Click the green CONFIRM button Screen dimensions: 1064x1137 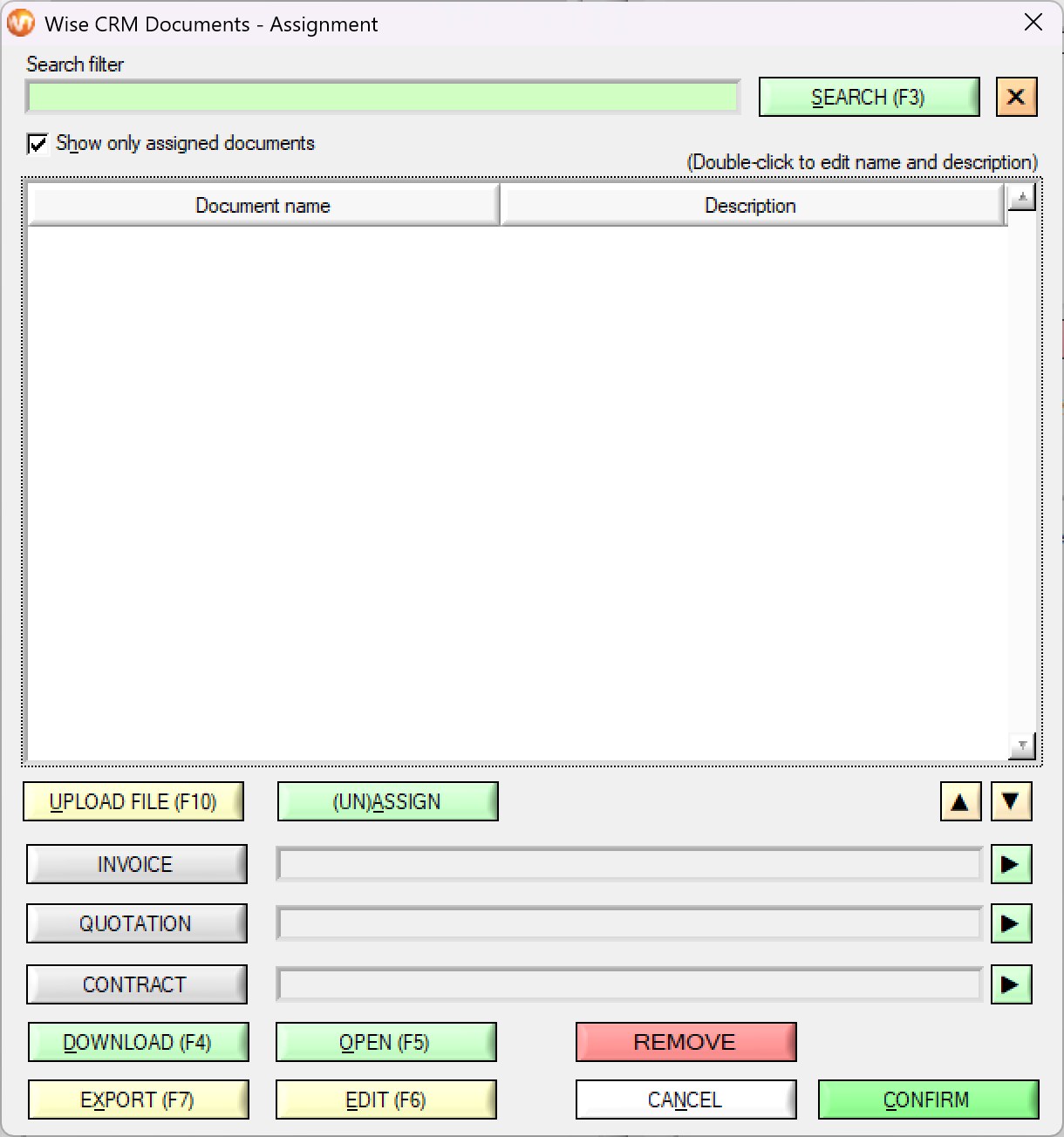pyautogui.click(x=928, y=1100)
